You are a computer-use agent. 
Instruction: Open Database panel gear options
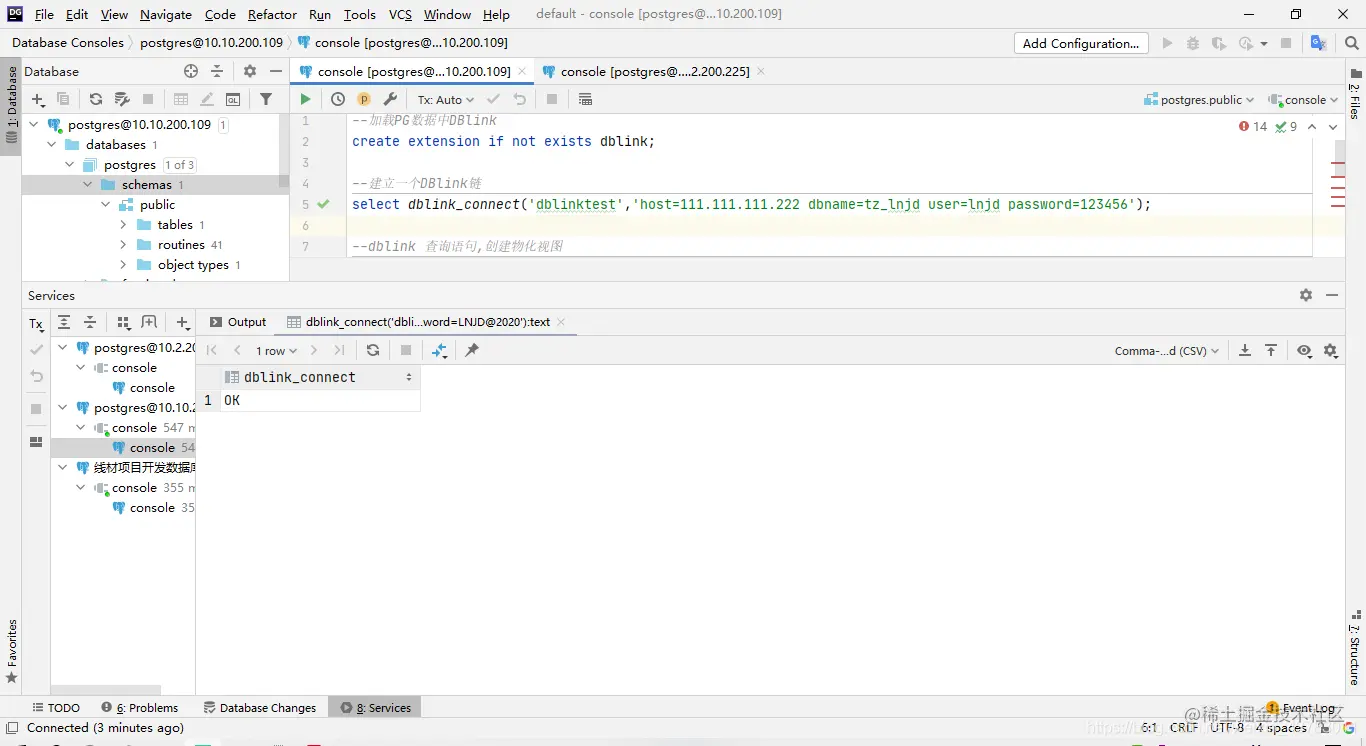click(x=250, y=71)
